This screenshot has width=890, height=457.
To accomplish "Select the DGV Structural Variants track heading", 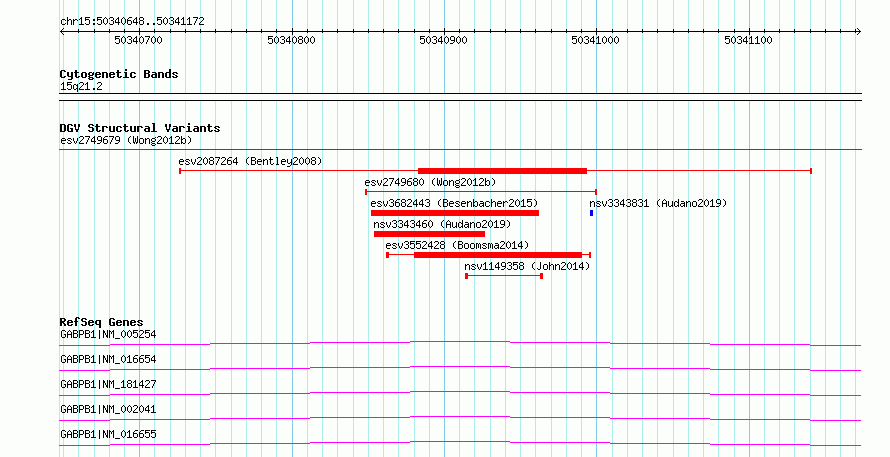I will point(140,128).
